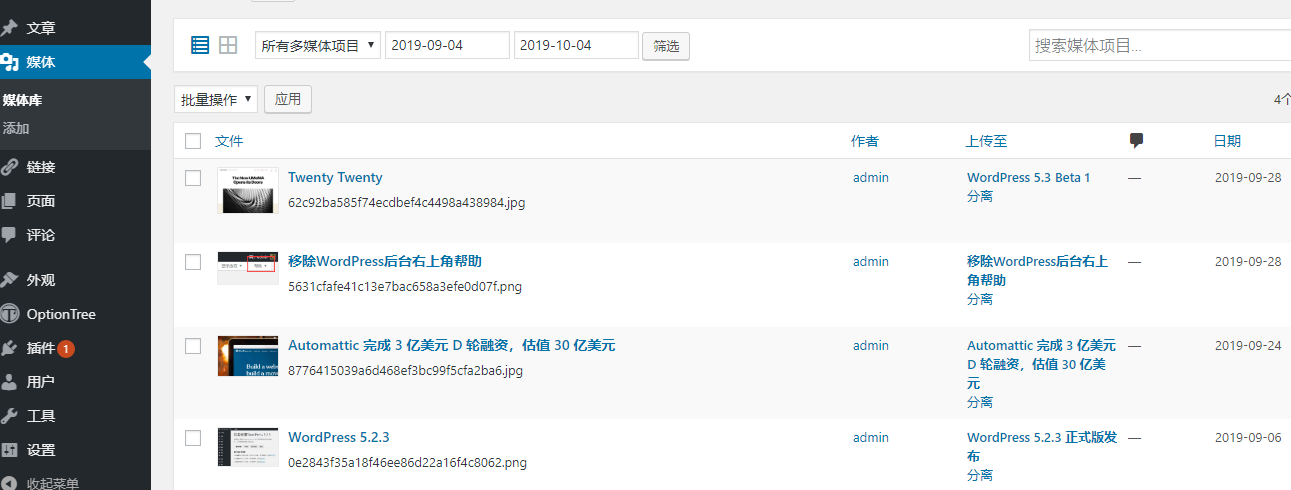Click the media icon beside 媒体
The image size is (1291, 490).
pos(10,62)
